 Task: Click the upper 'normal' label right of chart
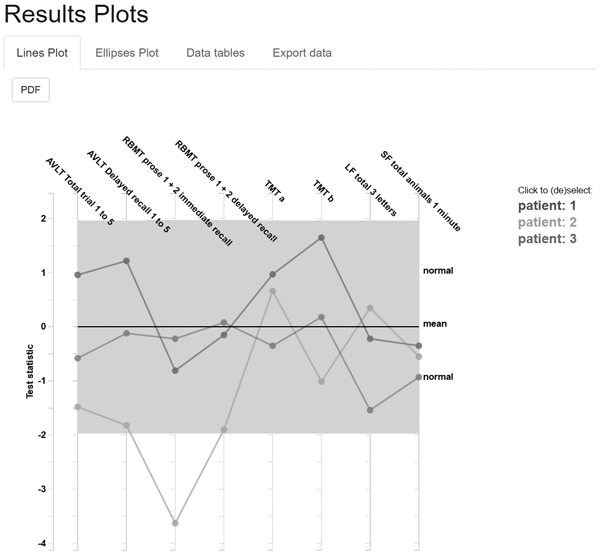(x=438, y=271)
